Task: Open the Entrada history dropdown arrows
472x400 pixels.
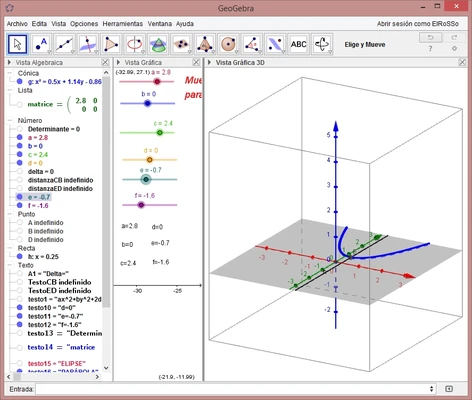Action: [431, 389]
